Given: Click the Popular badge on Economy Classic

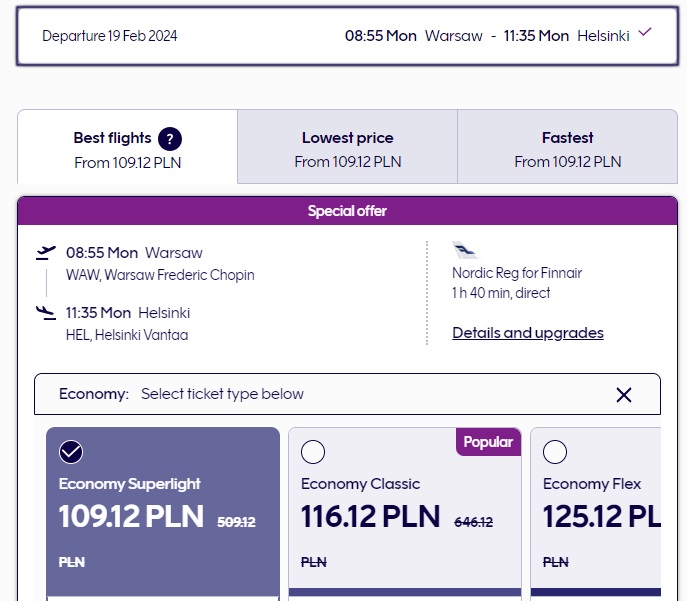Looking at the screenshot, I should coord(488,442).
